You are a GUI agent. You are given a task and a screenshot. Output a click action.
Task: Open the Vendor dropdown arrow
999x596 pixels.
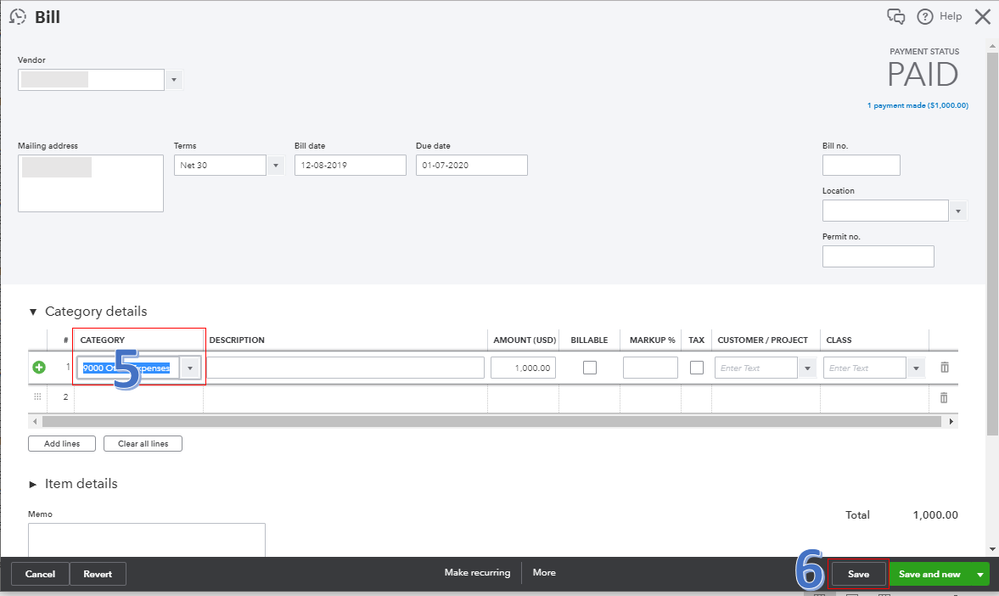coord(174,80)
